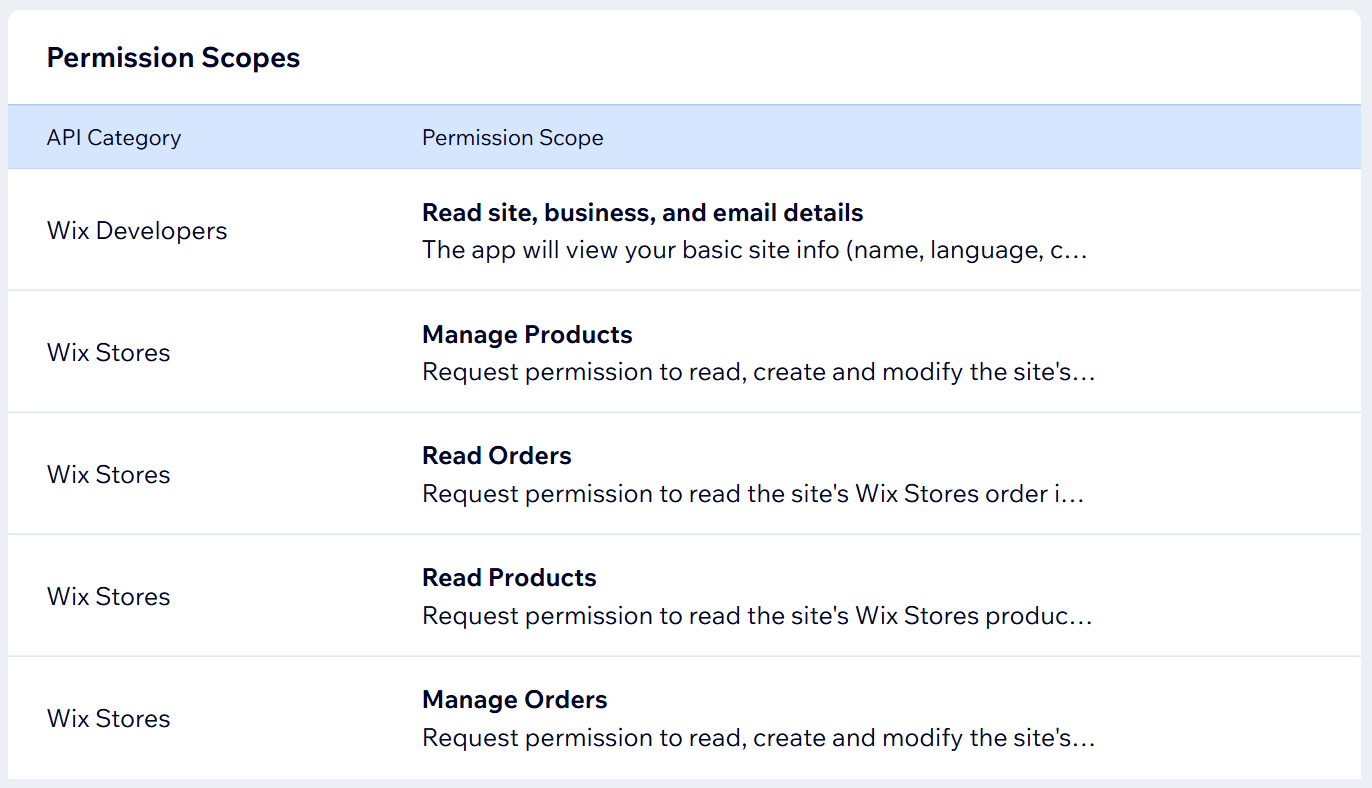This screenshot has width=1372, height=788.
Task: Select Wix Stores beside Read Products
Action: click(109, 597)
